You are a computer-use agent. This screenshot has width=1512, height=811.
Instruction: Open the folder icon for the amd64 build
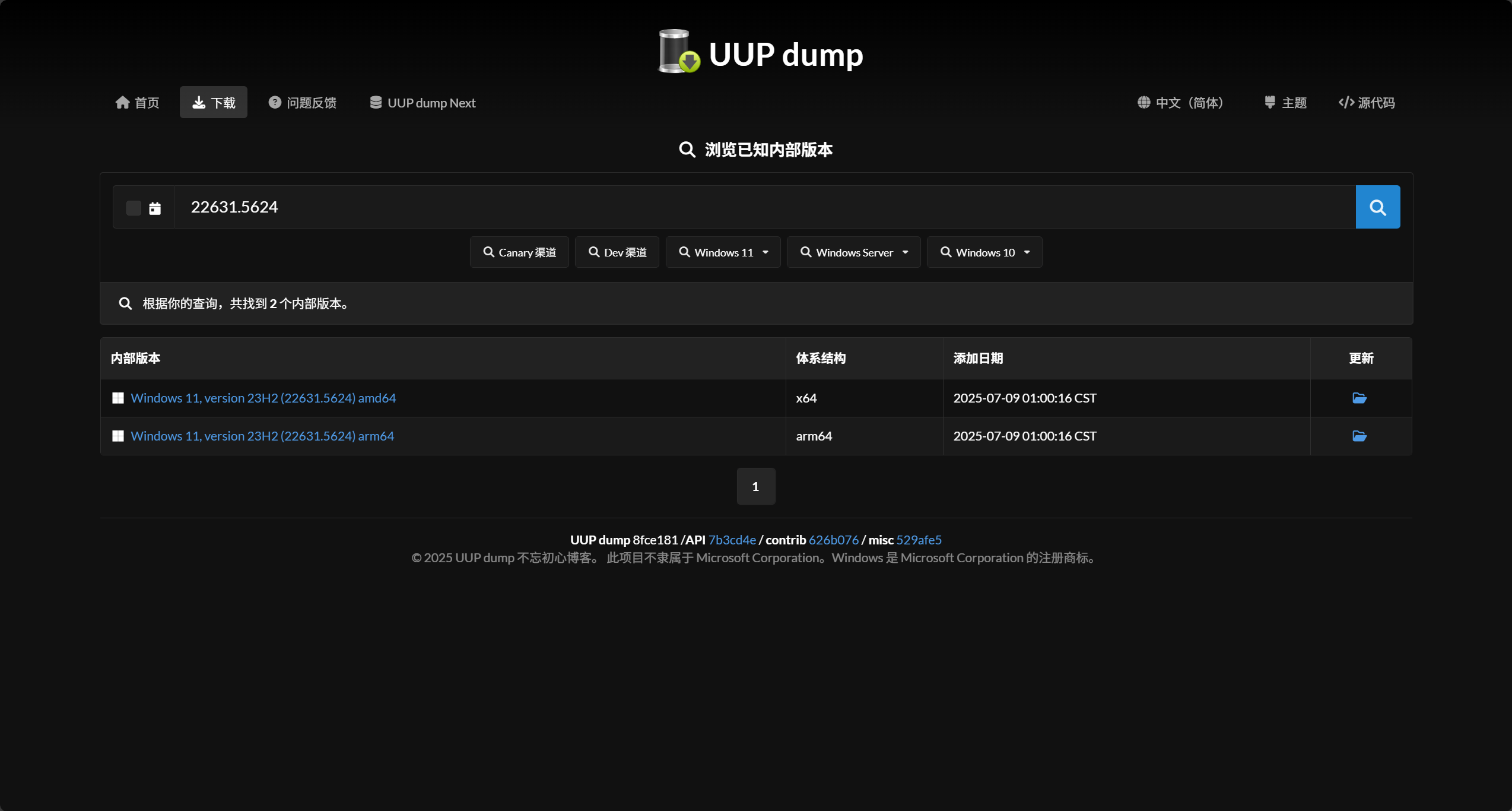[x=1360, y=398]
